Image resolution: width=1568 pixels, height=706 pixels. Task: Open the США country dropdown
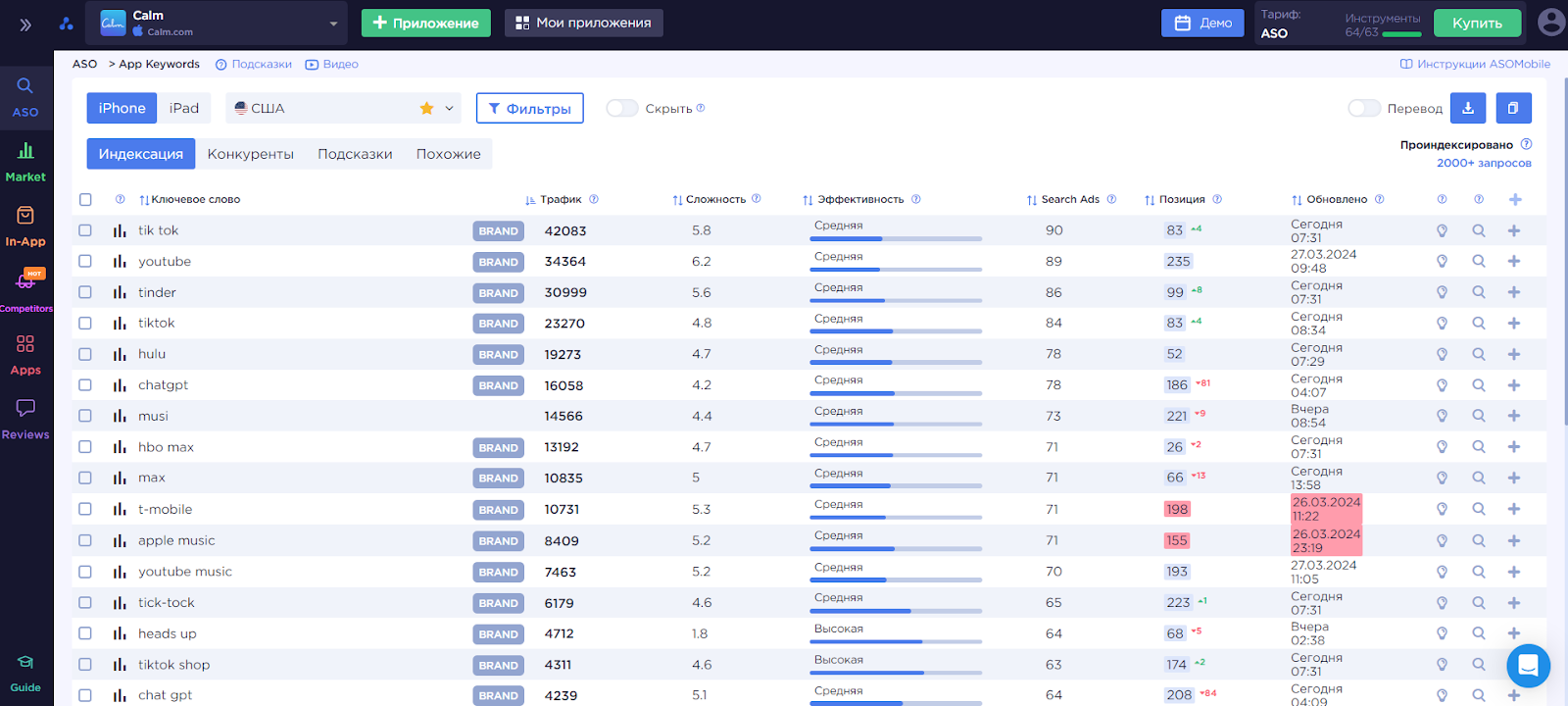click(x=343, y=108)
